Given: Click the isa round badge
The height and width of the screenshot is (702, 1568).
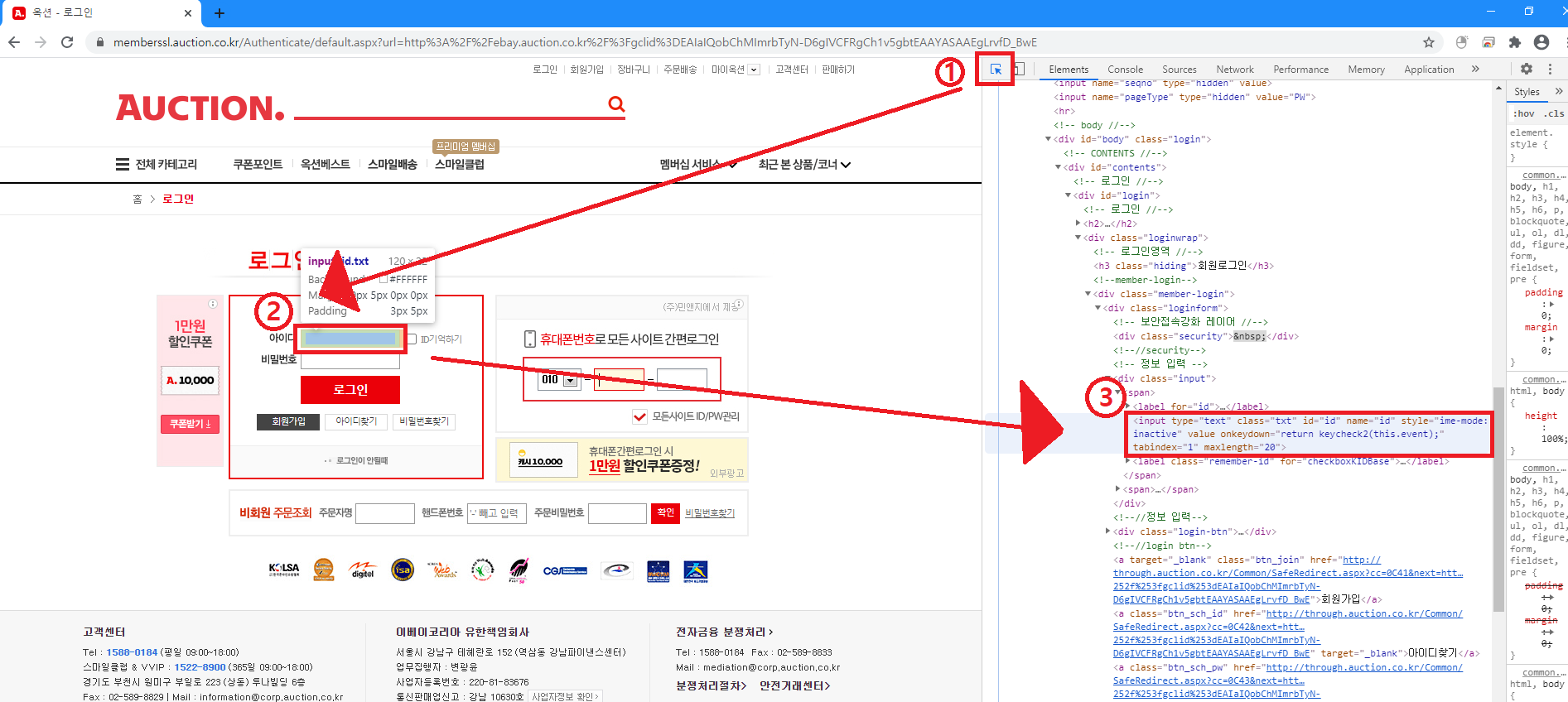Looking at the screenshot, I should tap(403, 570).
